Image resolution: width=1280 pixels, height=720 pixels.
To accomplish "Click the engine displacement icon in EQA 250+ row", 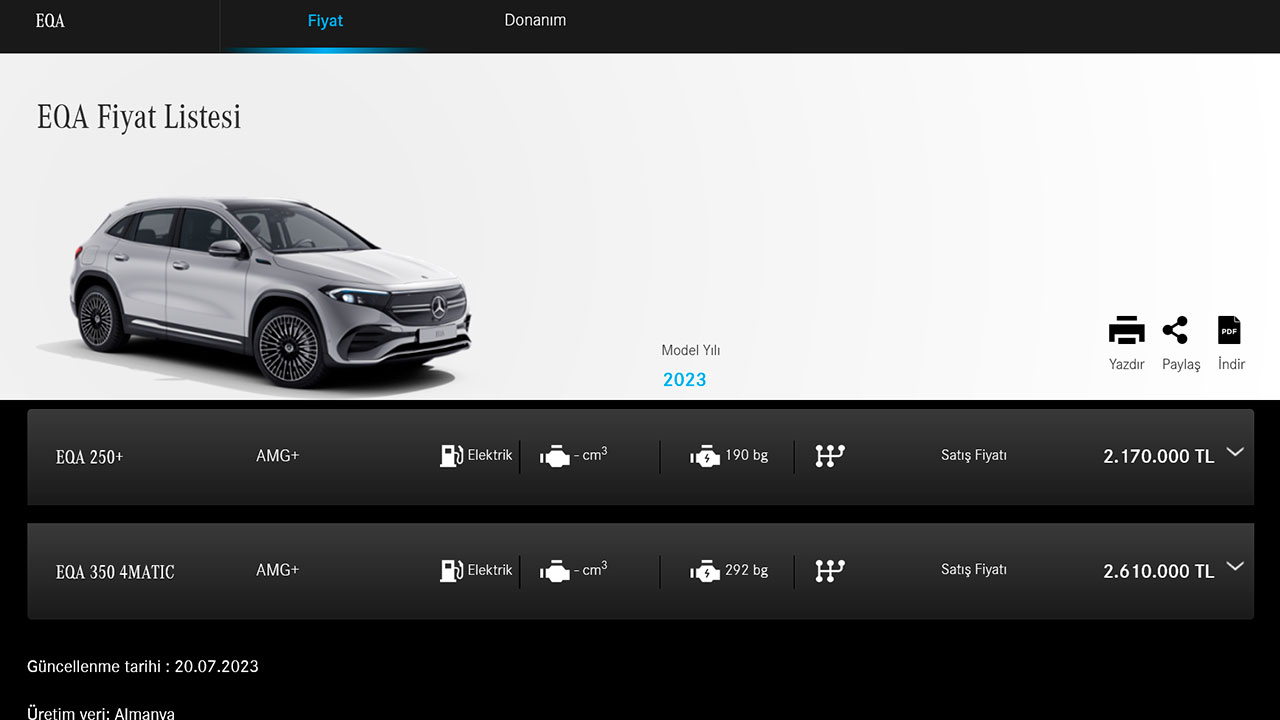I will (x=554, y=457).
